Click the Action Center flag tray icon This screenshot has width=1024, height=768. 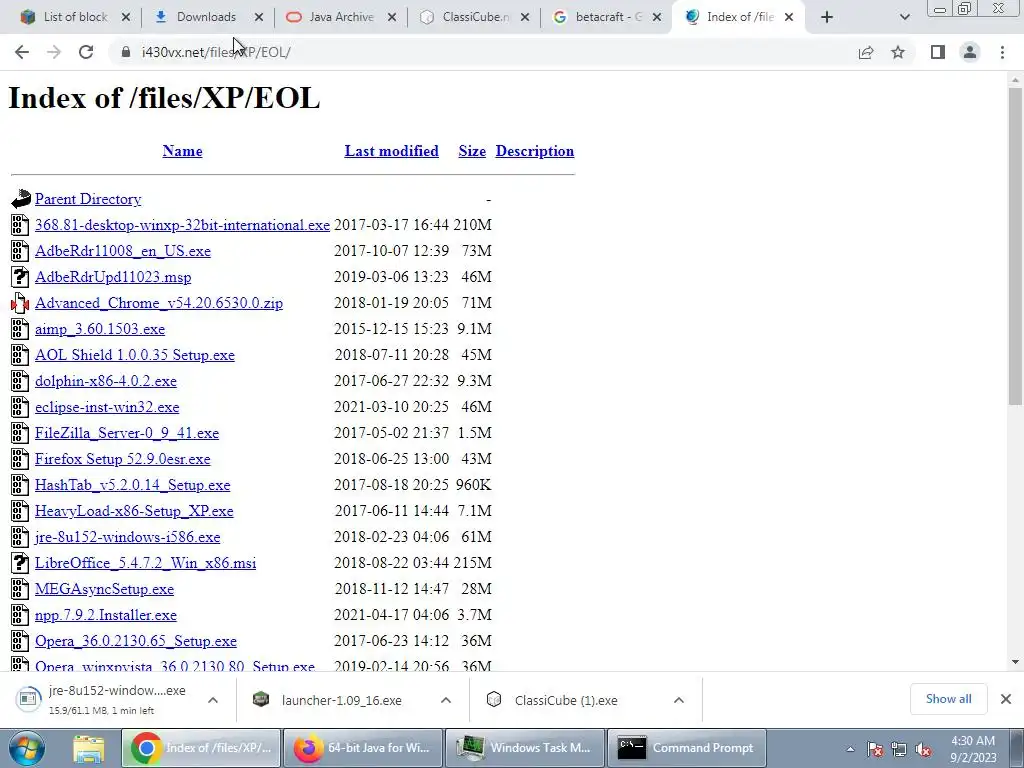pyautogui.click(x=875, y=750)
